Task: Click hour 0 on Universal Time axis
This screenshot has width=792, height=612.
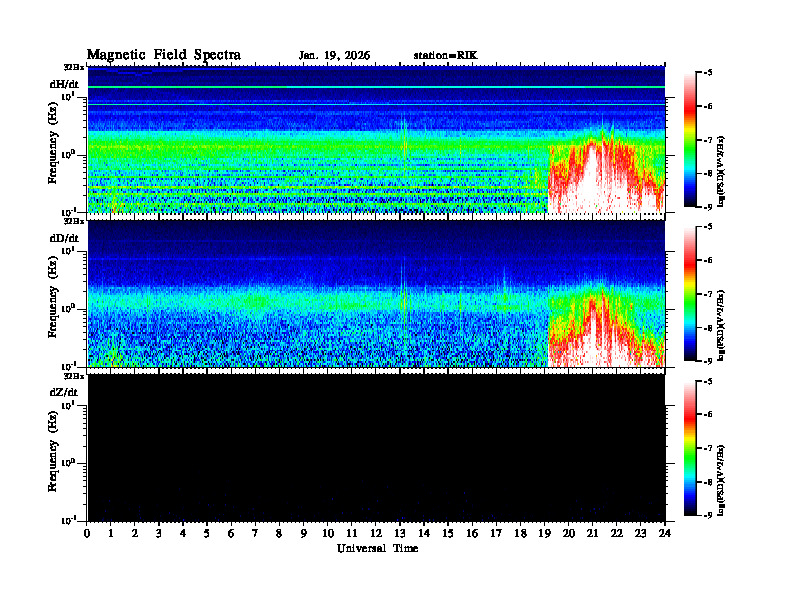Action: point(87,534)
